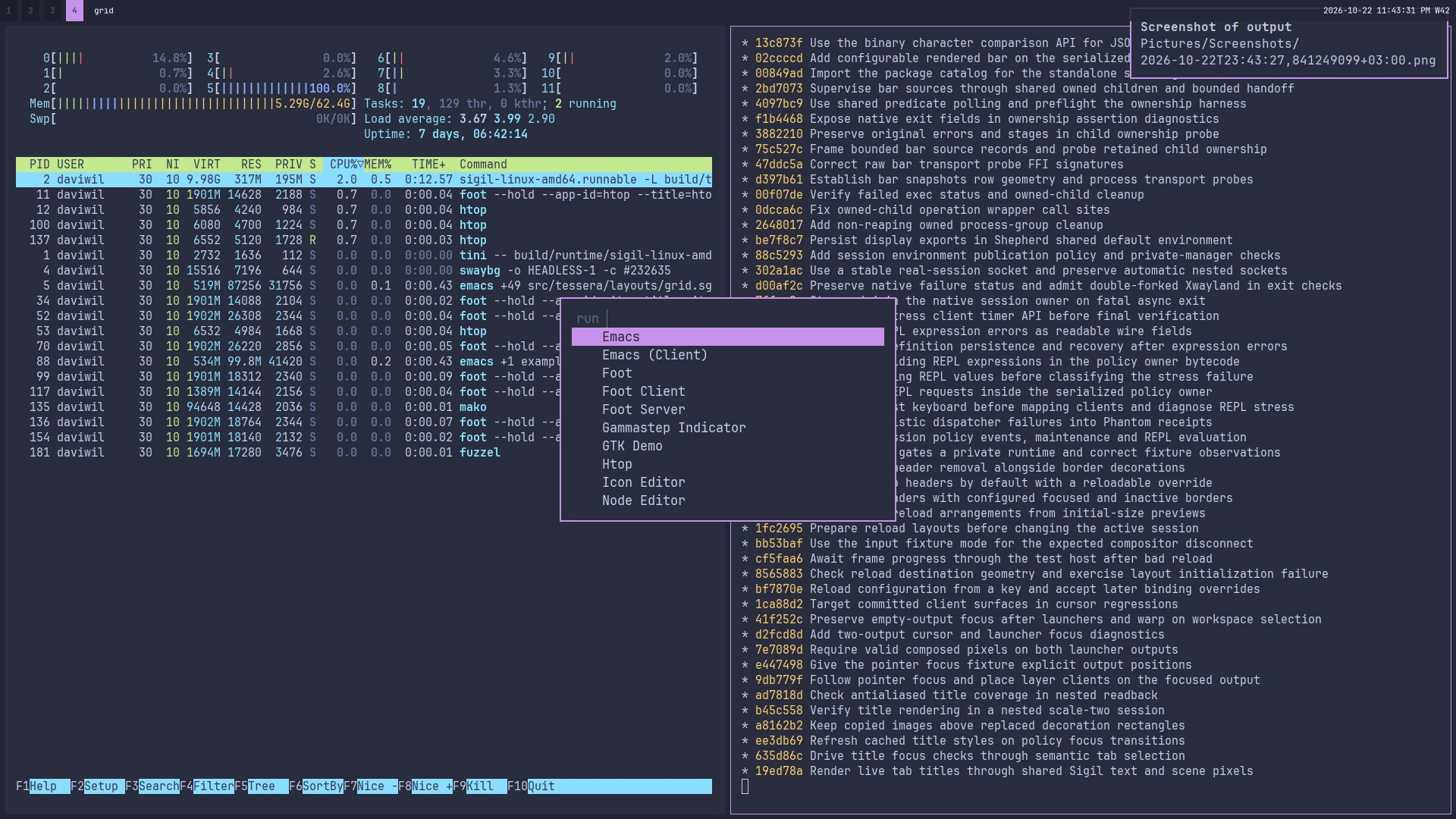
Task: Select the sigil-linux-amd64.runnable process row
Action: (x=364, y=180)
